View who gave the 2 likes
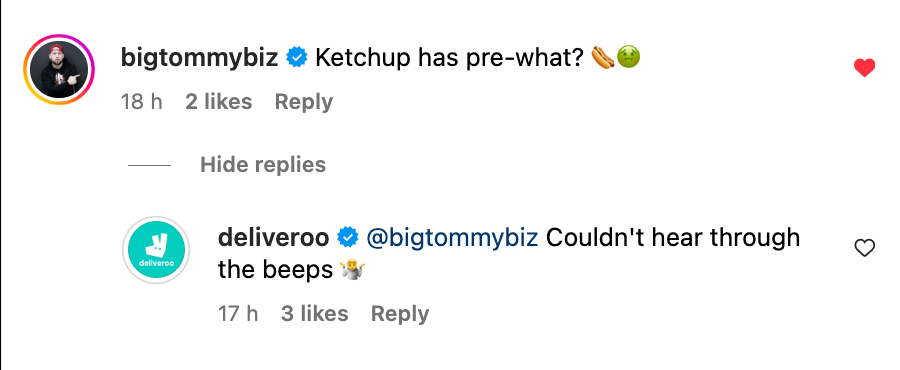The image size is (900, 370). tap(219, 102)
